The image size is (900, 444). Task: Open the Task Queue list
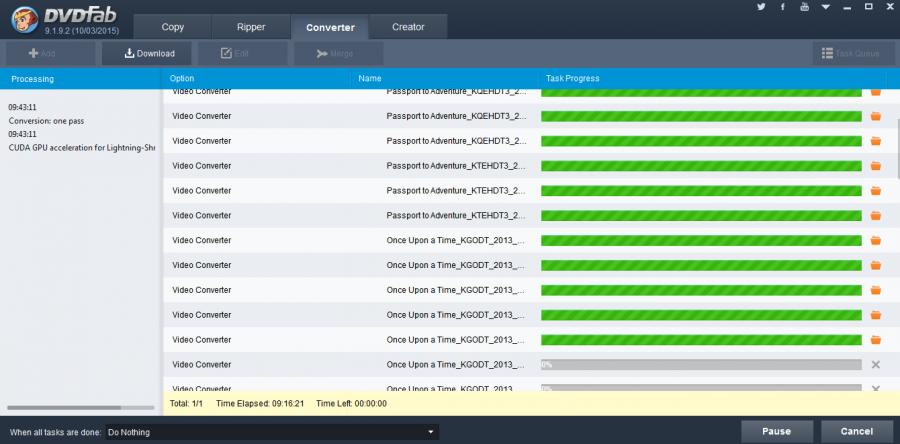click(x=853, y=53)
